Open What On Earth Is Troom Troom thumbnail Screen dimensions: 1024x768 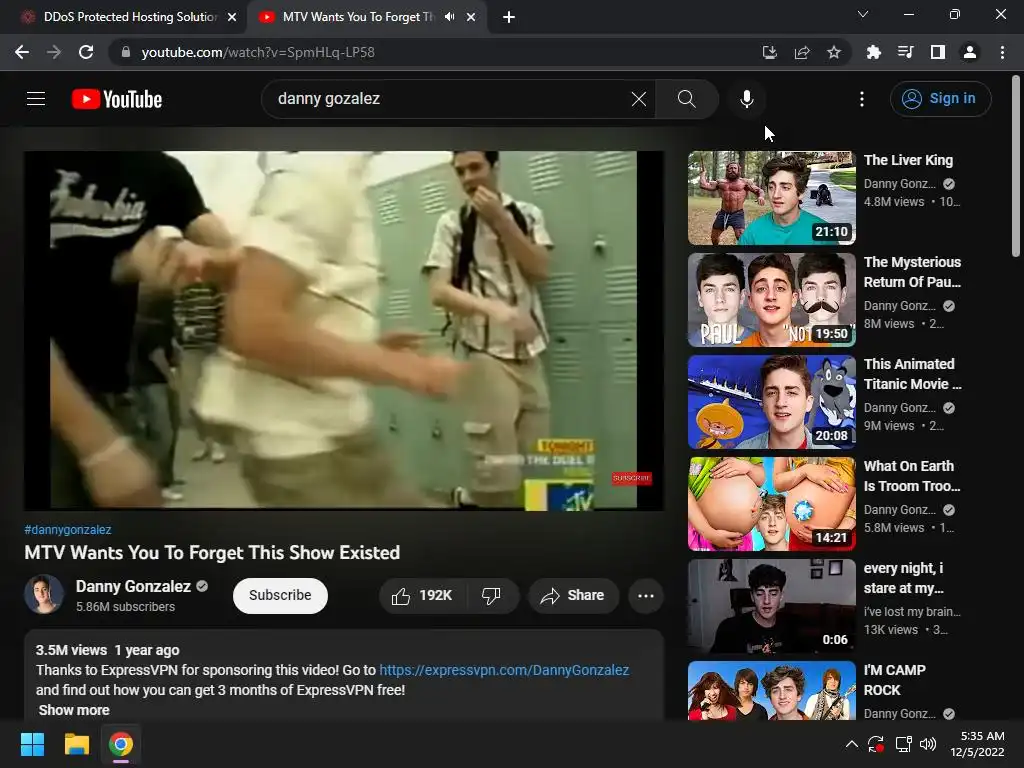771,504
